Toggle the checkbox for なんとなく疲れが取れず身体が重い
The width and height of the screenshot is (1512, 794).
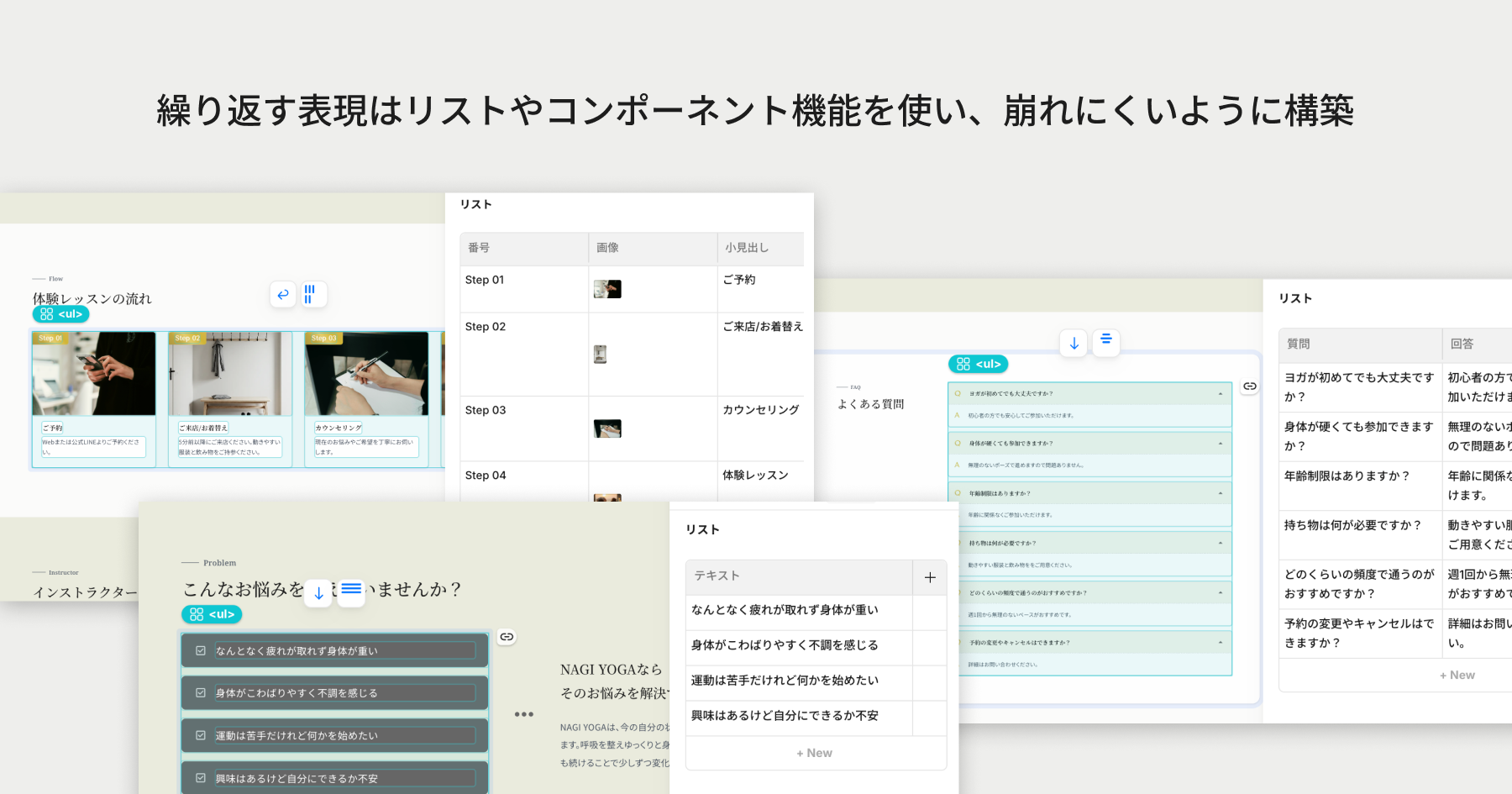click(x=200, y=649)
